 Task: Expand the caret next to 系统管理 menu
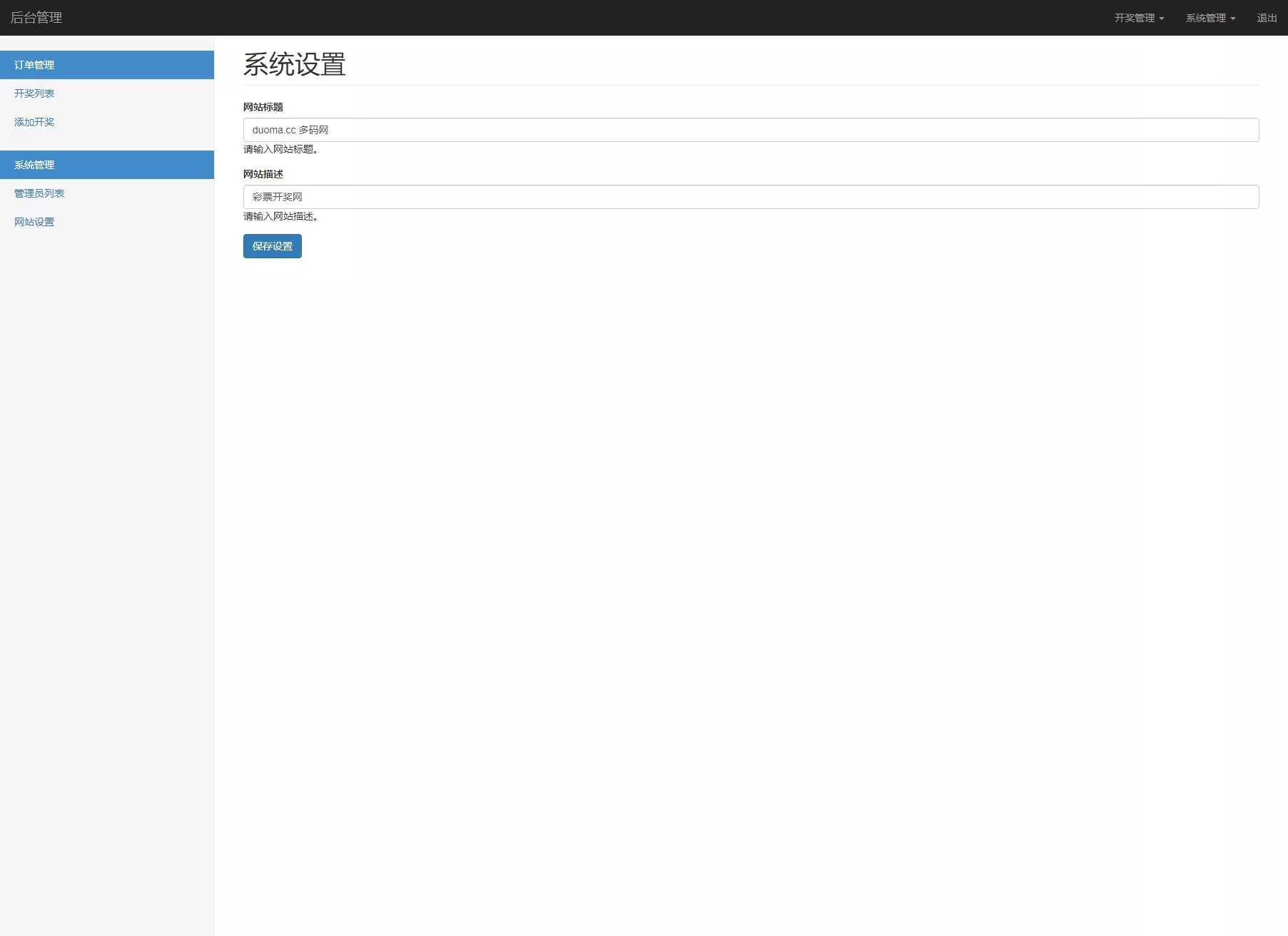click(1232, 19)
